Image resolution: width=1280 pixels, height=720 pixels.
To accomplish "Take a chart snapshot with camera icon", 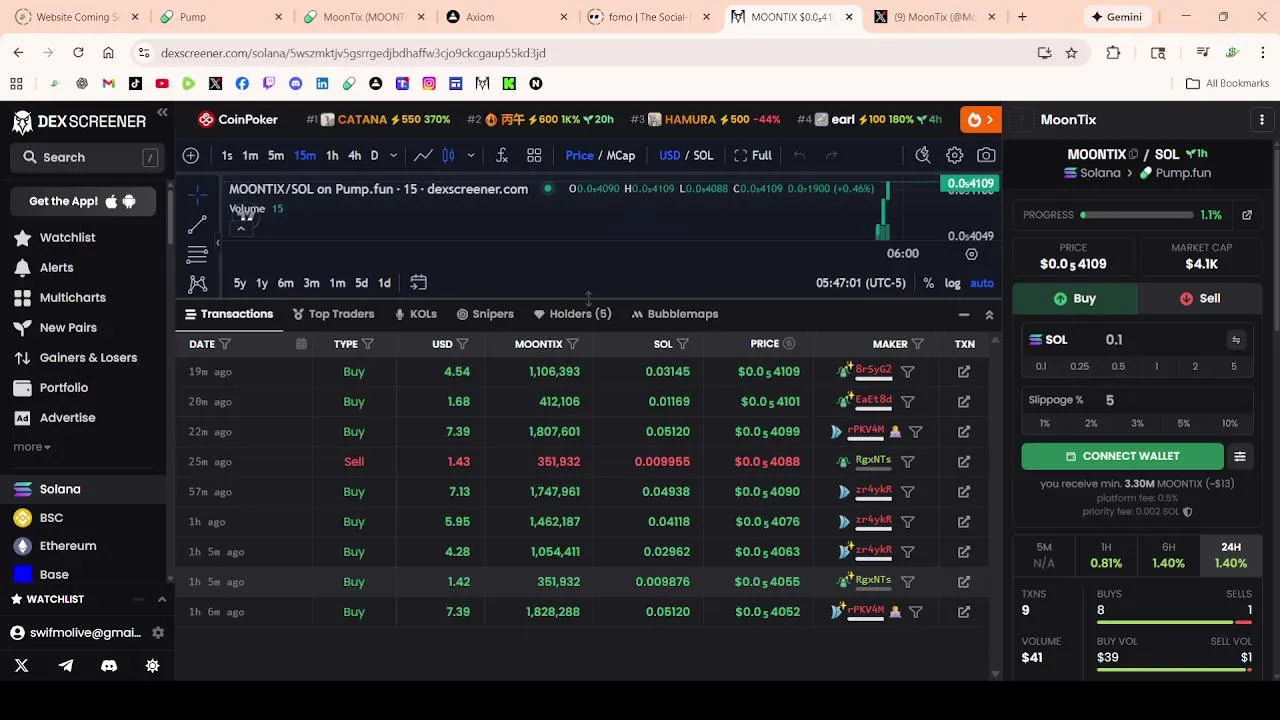I will [986, 155].
